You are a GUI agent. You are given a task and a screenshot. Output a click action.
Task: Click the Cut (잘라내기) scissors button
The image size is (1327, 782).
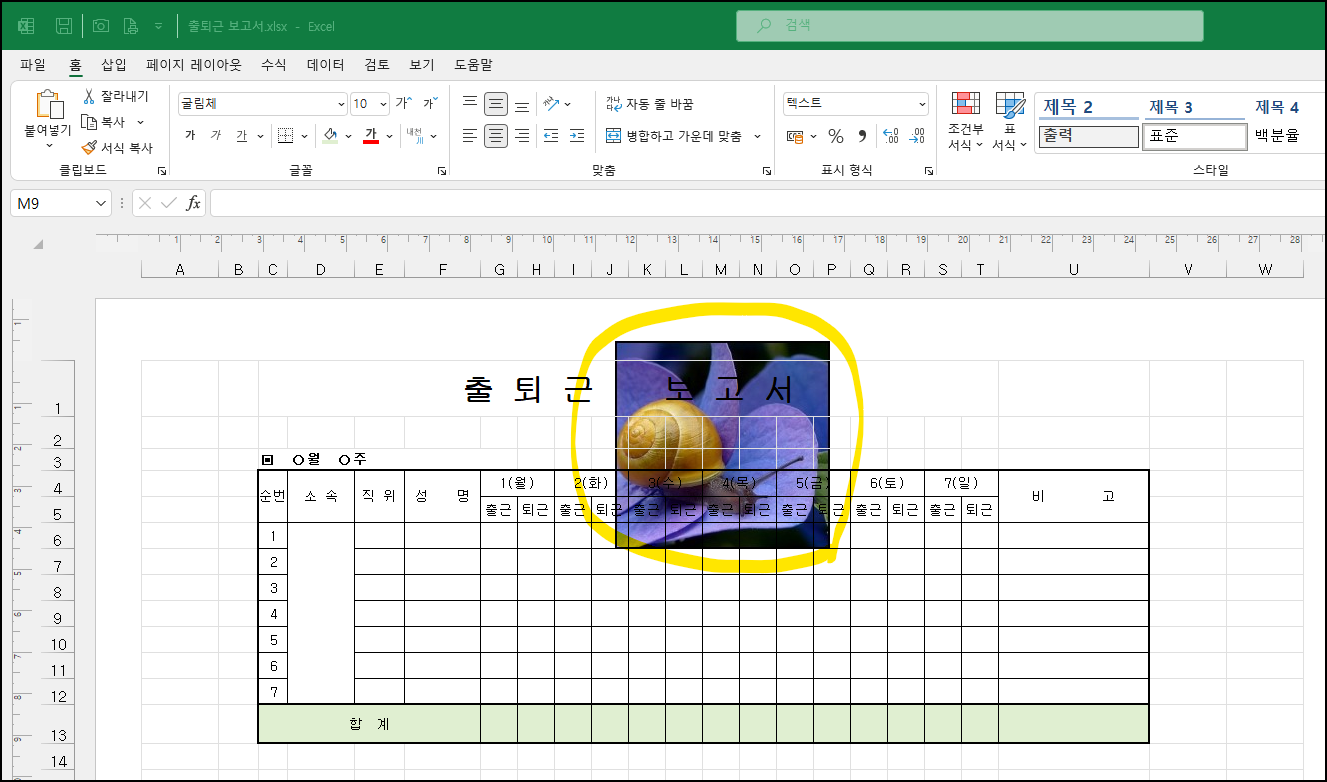click(115, 96)
